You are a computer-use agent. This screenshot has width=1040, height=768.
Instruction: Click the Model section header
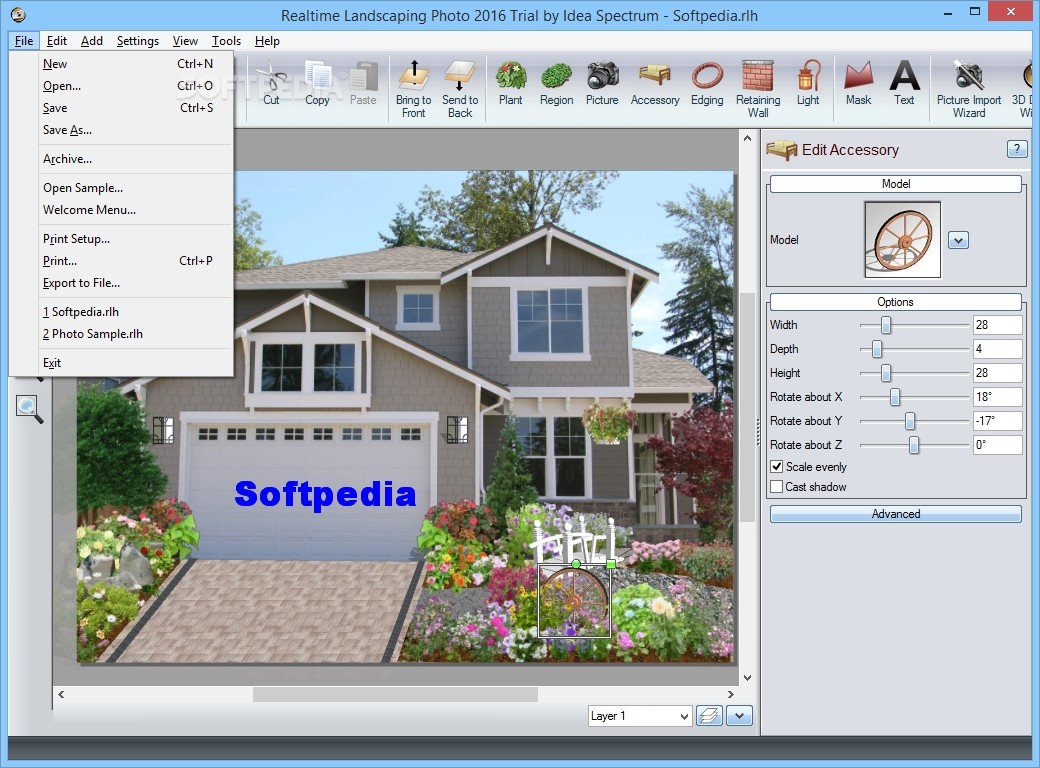[895, 184]
